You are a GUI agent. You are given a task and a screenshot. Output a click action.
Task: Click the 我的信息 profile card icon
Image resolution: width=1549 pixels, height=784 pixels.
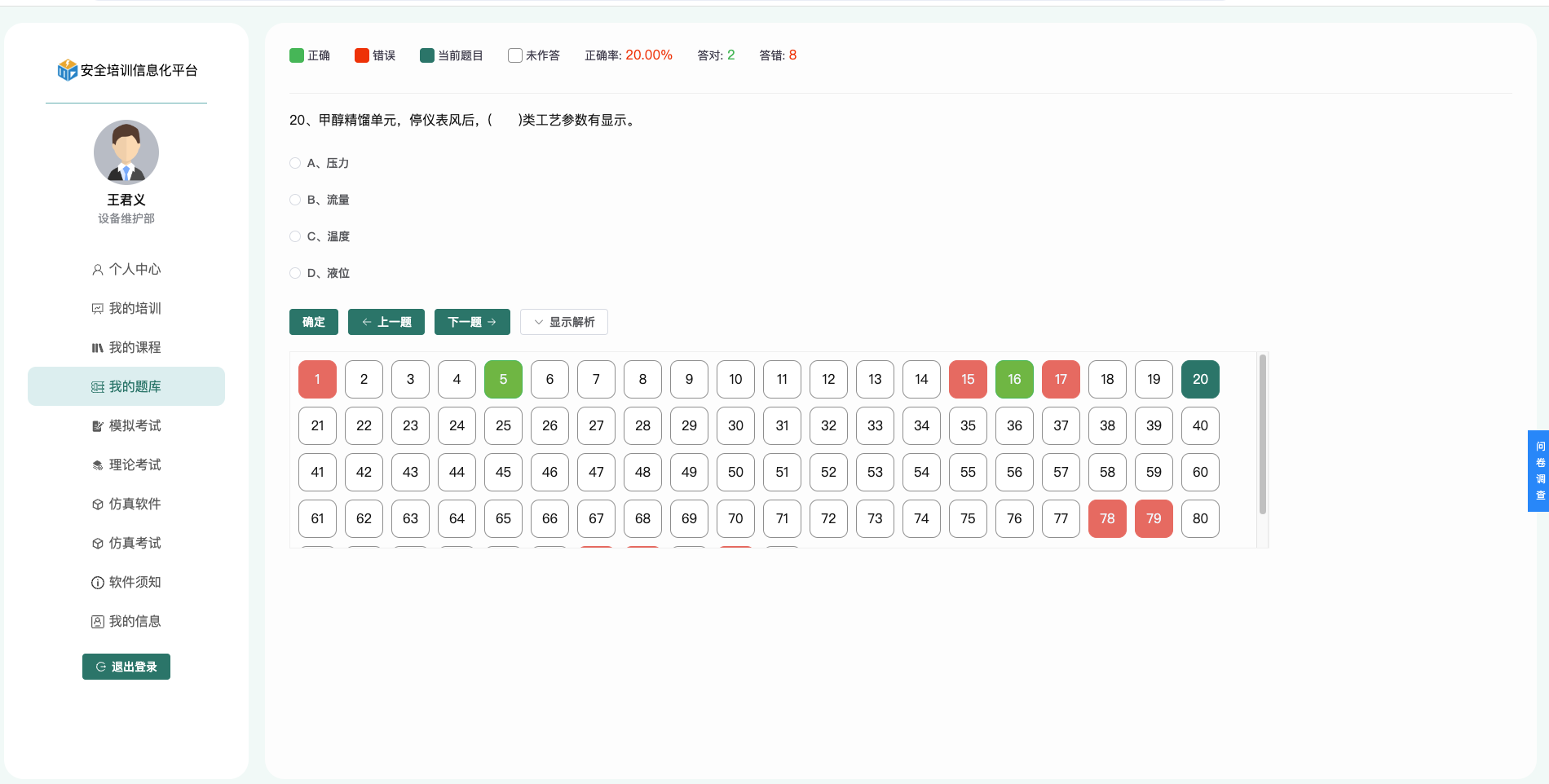click(x=97, y=622)
